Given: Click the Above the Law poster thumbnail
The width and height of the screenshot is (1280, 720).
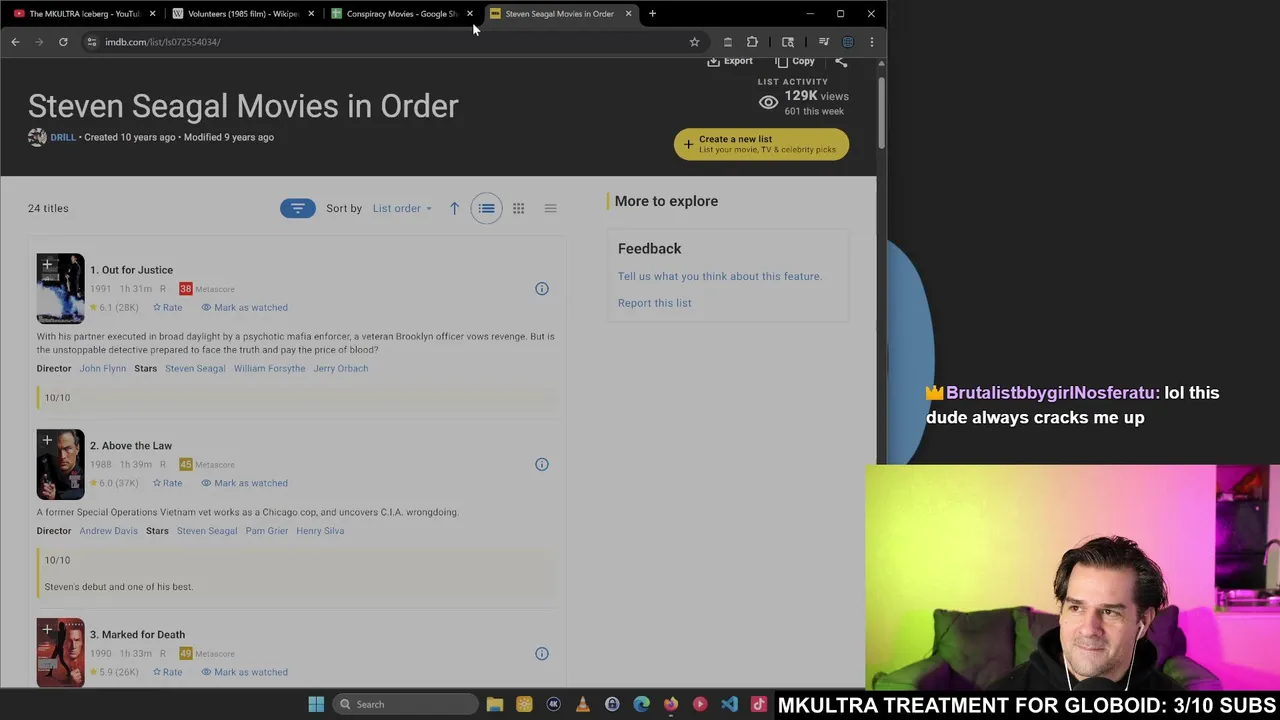Looking at the screenshot, I should [61, 465].
